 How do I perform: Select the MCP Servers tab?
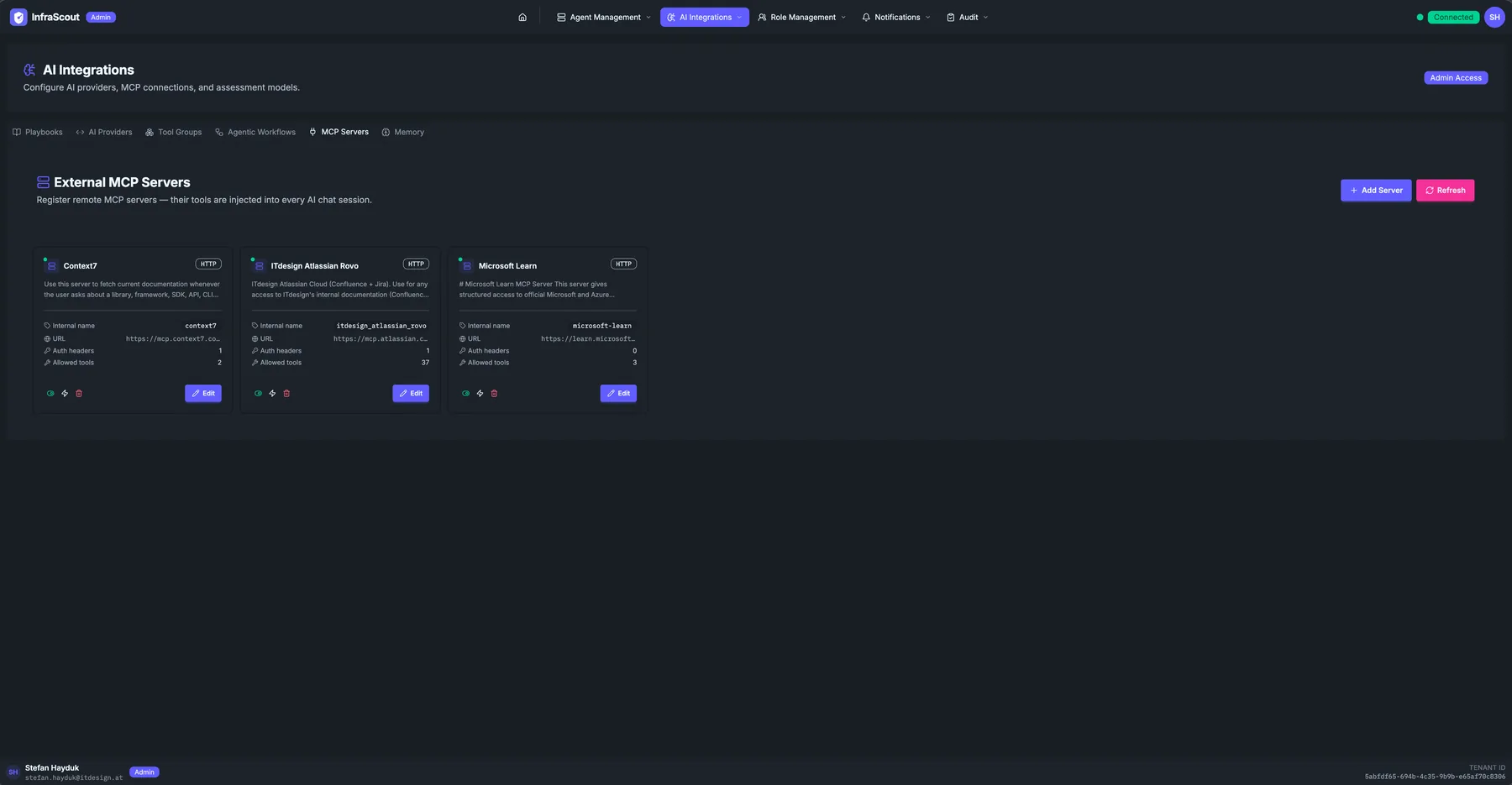339,132
